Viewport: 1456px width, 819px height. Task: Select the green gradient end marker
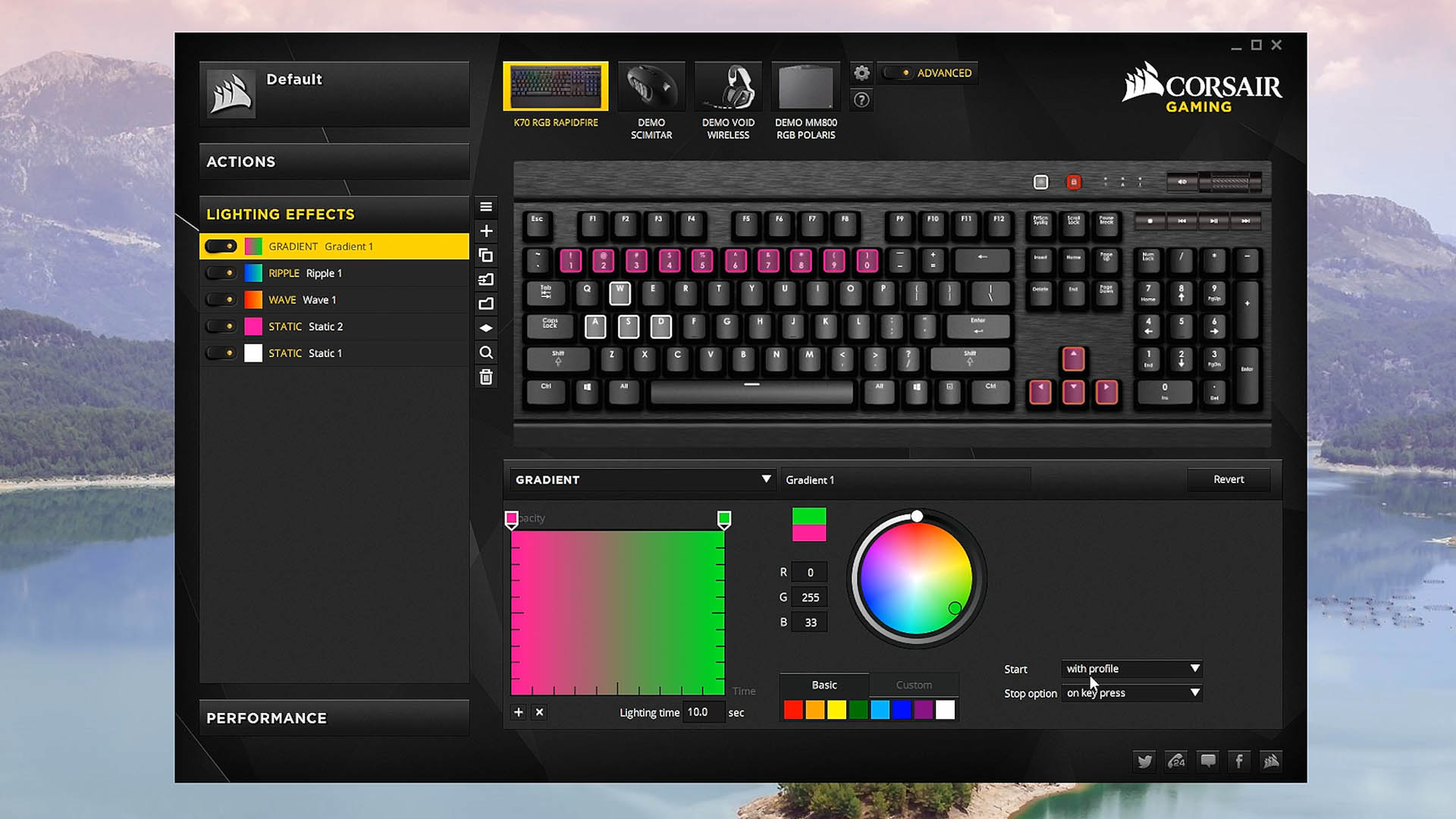click(724, 519)
